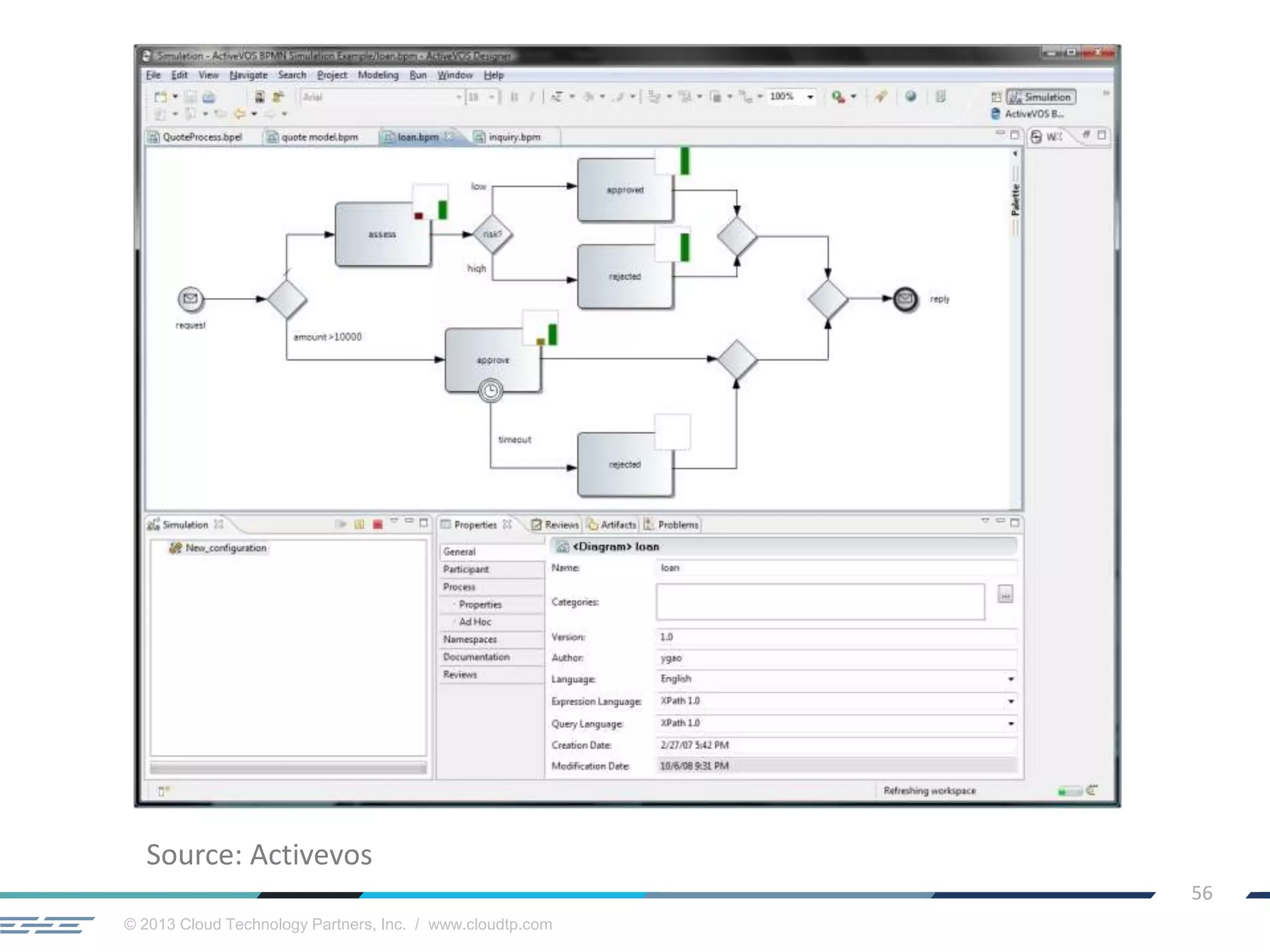Click the Categories browse ellipsis button
The width and height of the screenshot is (1270, 952).
click(x=1005, y=595)
